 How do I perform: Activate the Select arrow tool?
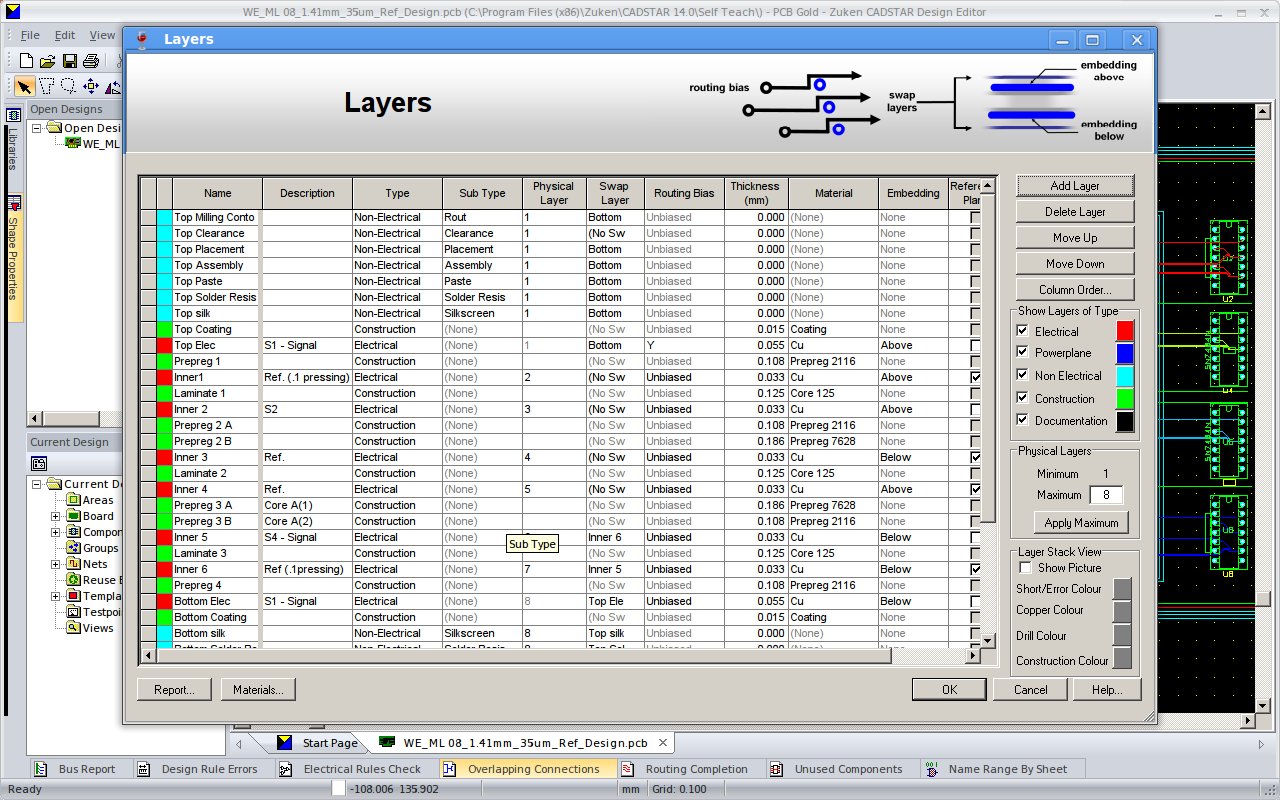(x=23, y=86)
